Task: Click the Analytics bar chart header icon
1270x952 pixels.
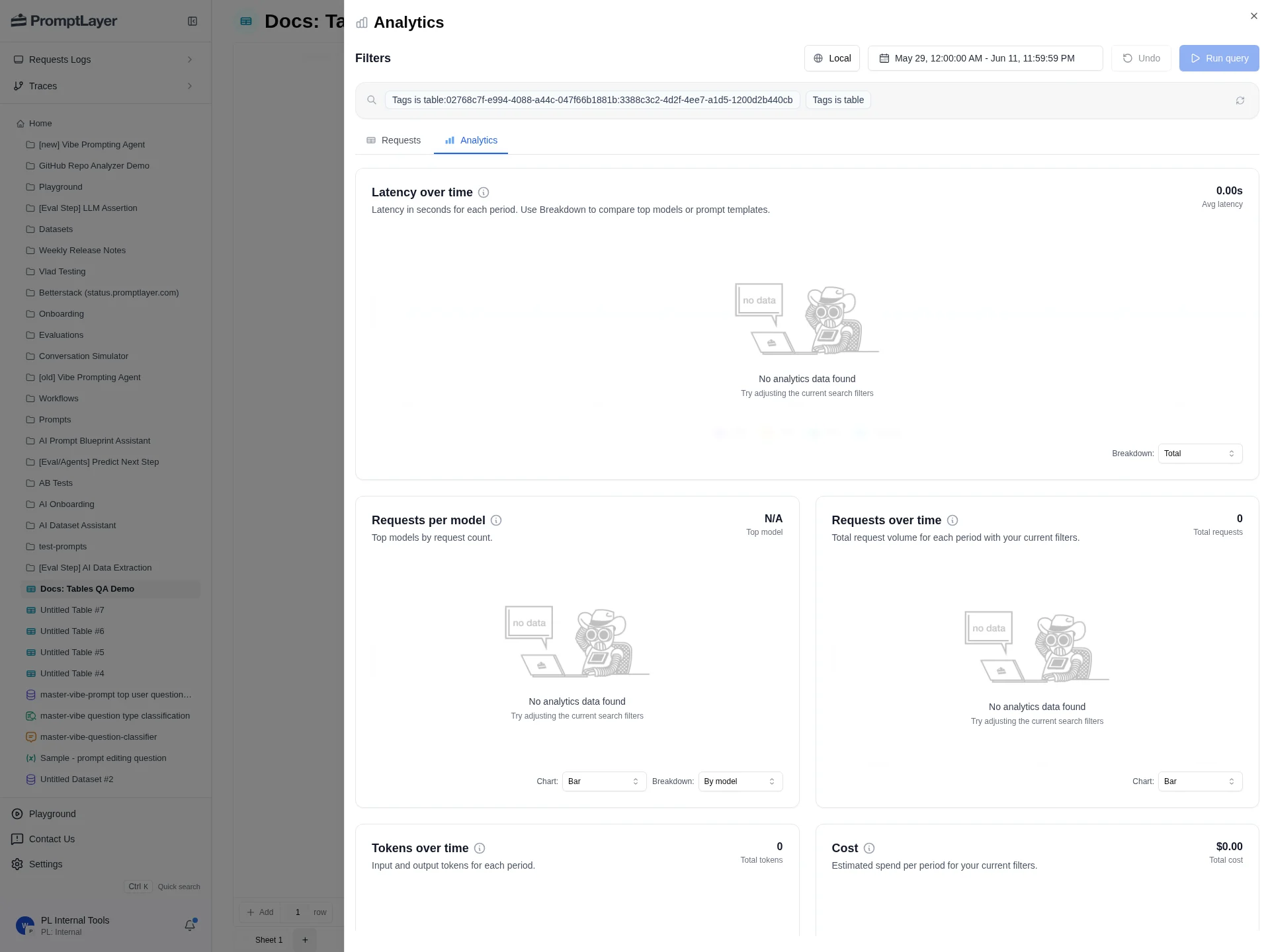Action: tap(362, 22)
